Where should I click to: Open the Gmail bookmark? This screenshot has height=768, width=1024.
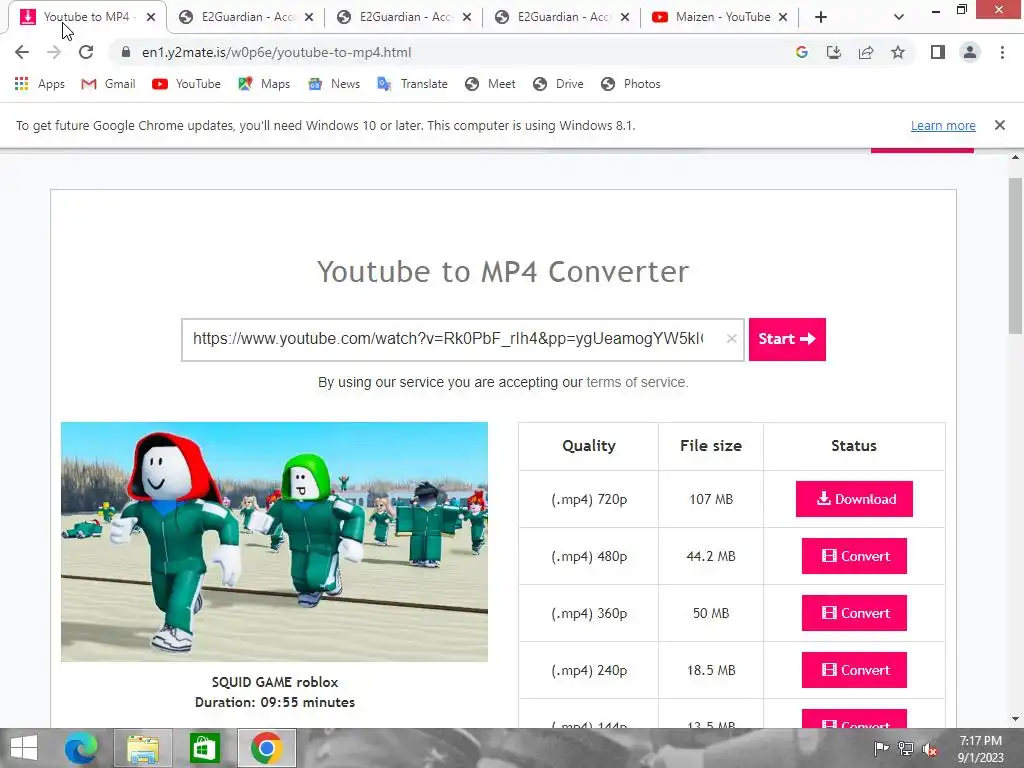pos(108,84)
